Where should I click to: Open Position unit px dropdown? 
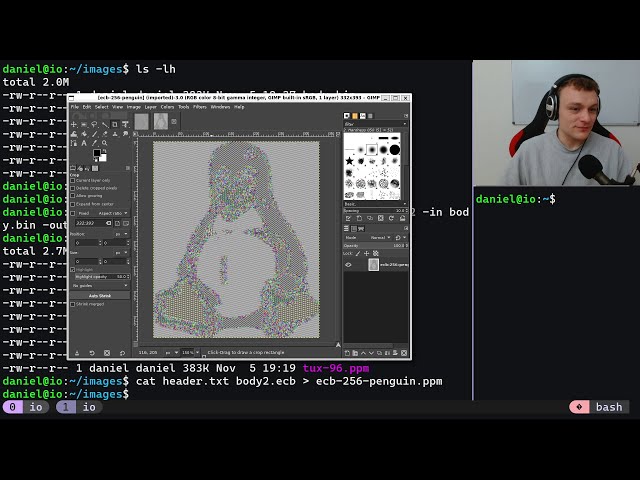coord(121,234)
